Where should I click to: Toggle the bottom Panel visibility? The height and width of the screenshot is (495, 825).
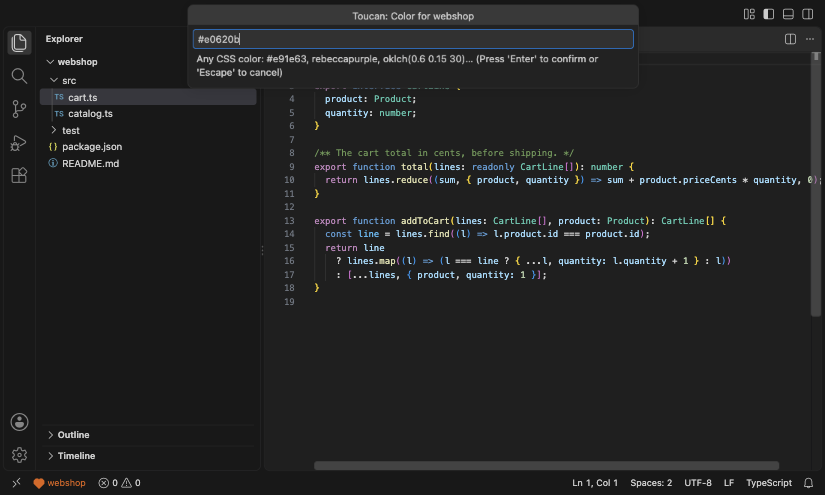point(788,14)
